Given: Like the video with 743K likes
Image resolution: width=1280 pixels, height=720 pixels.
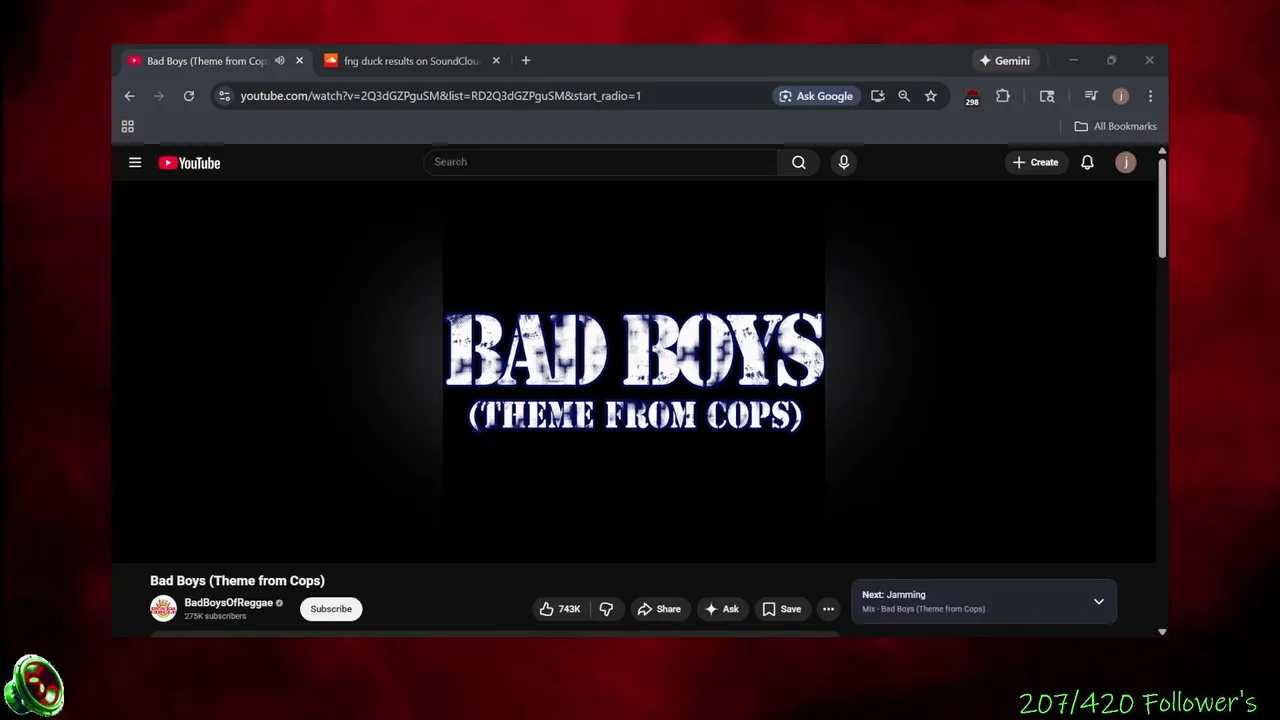Looking at the screenshot, I should [x=560, y=609].
